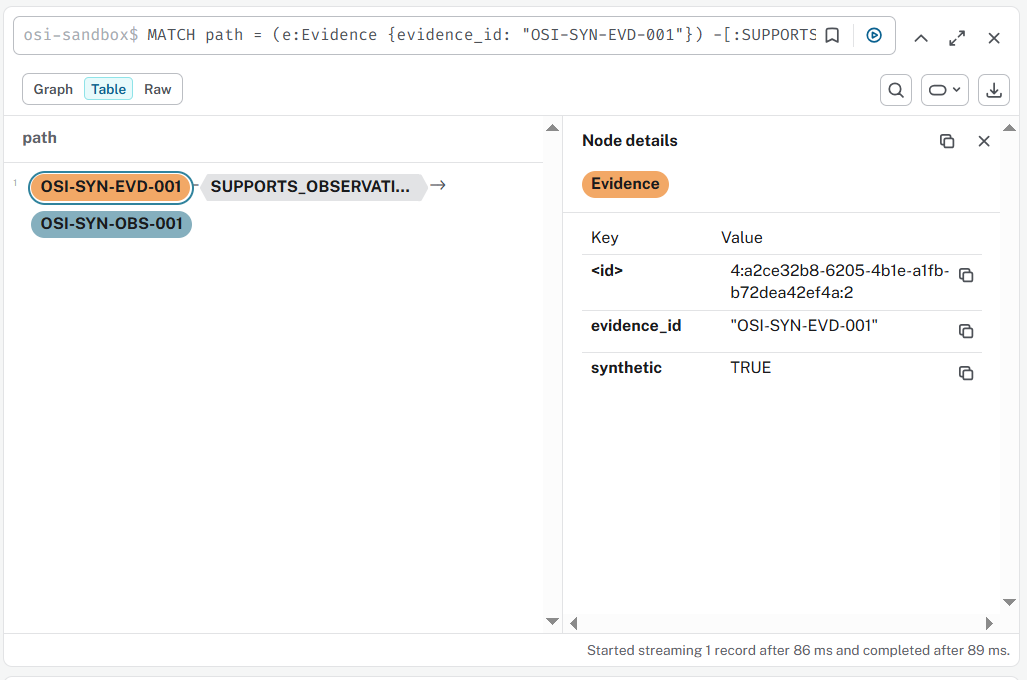The width and height of the screenshot is (1027, 680).
Task: Search within the results
Action: 896,90
